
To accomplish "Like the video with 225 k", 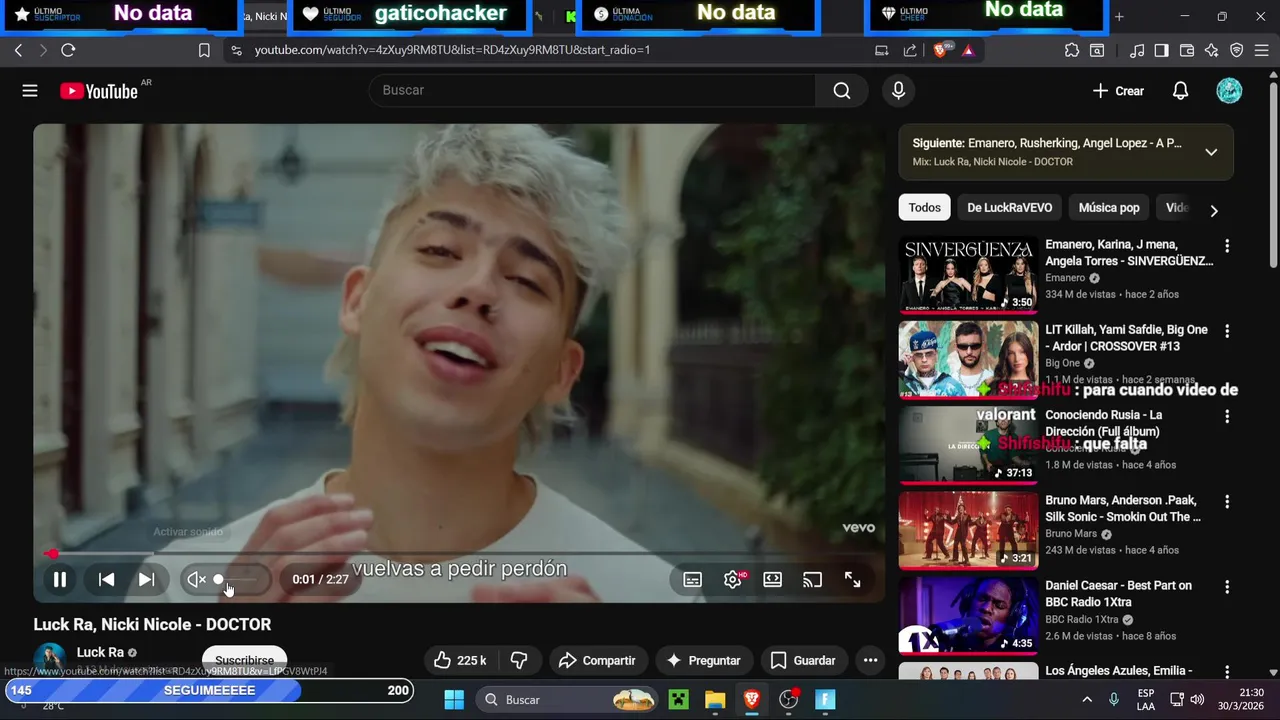I will tap(460, 660).
